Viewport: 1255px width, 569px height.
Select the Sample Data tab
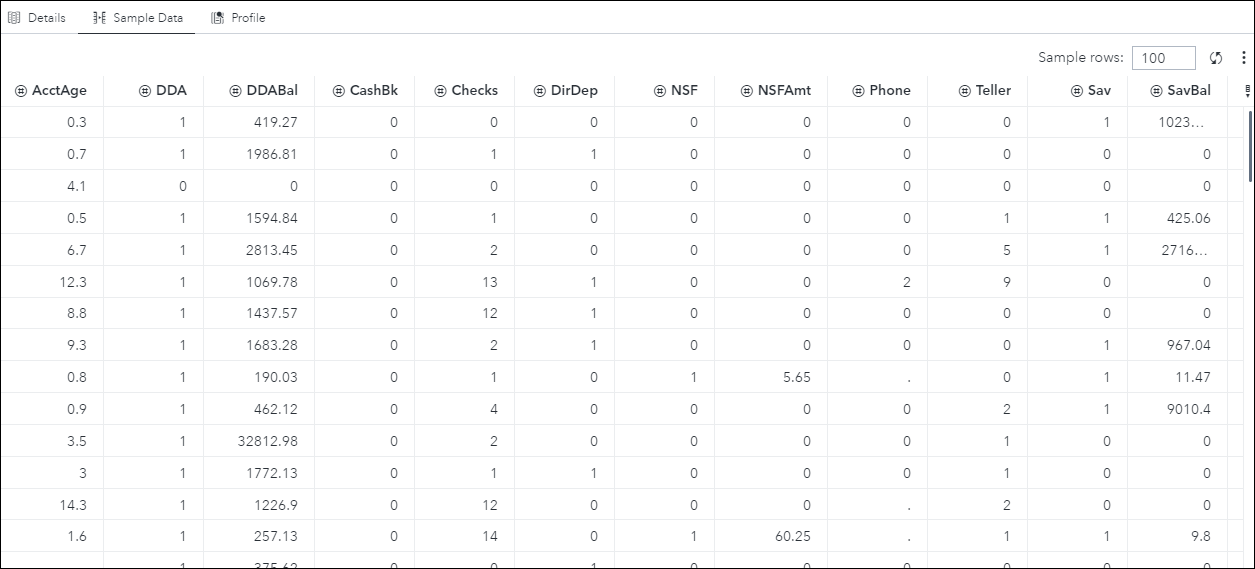(x=137, y=18)
